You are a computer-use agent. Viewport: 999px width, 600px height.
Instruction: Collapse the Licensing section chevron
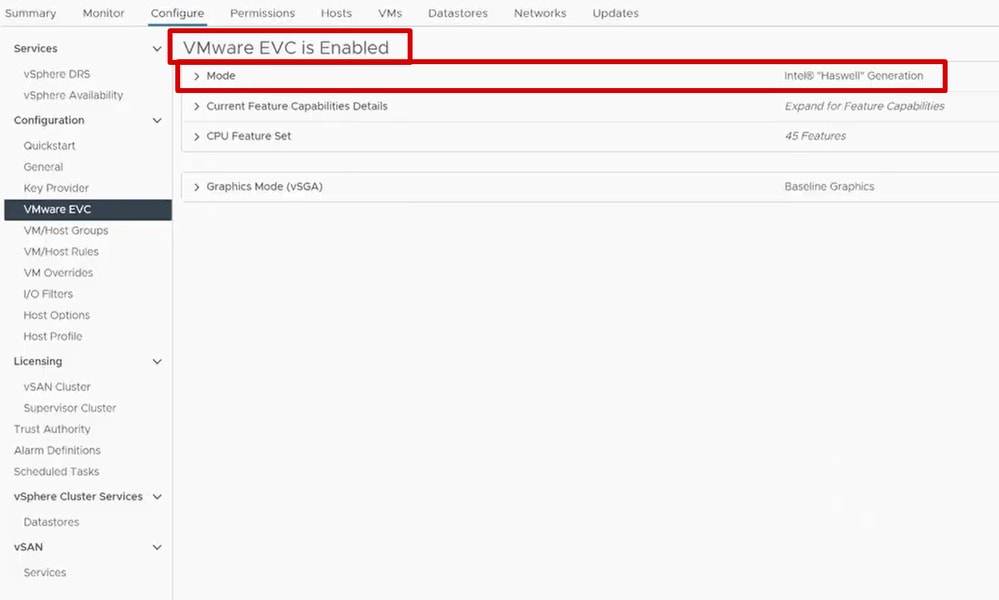click(x=157, y=362)
